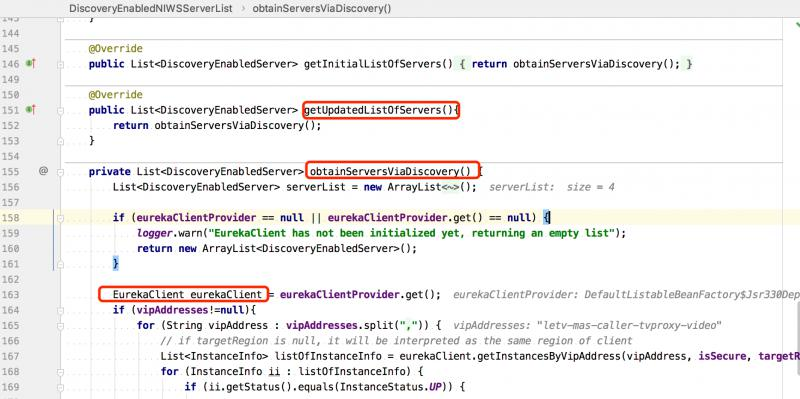Collapse the getUpdatedListOfServers method at line 151
This screenshot has height=399, width=800.
coord(60,110)
